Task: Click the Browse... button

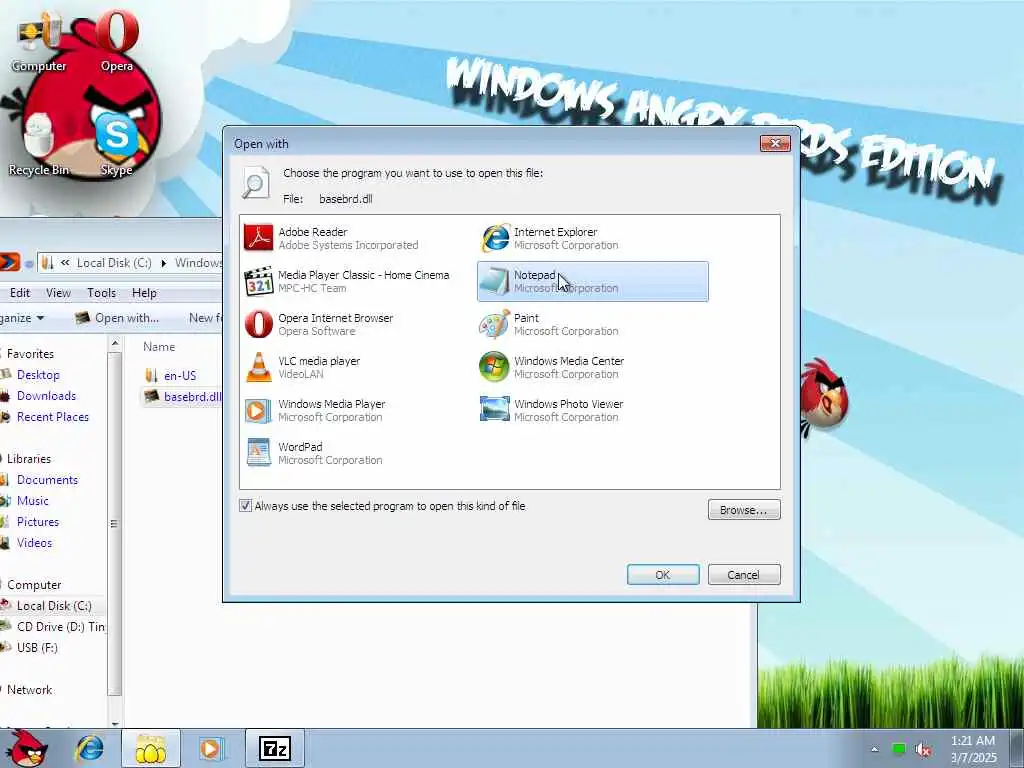Action: (x=744, y=510)
